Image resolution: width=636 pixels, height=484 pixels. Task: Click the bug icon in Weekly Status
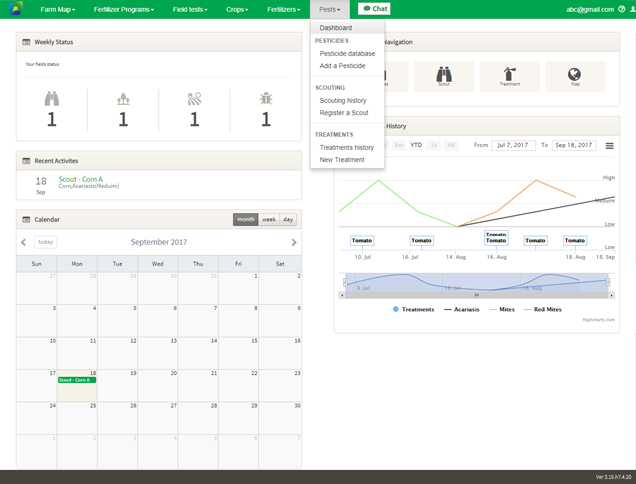click(266, 99)
